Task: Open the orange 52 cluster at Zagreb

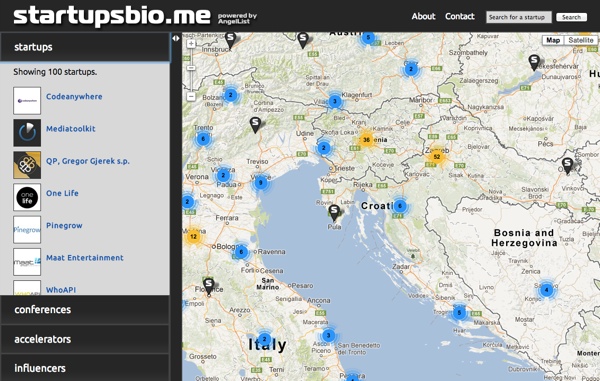Action: (437, 156)
